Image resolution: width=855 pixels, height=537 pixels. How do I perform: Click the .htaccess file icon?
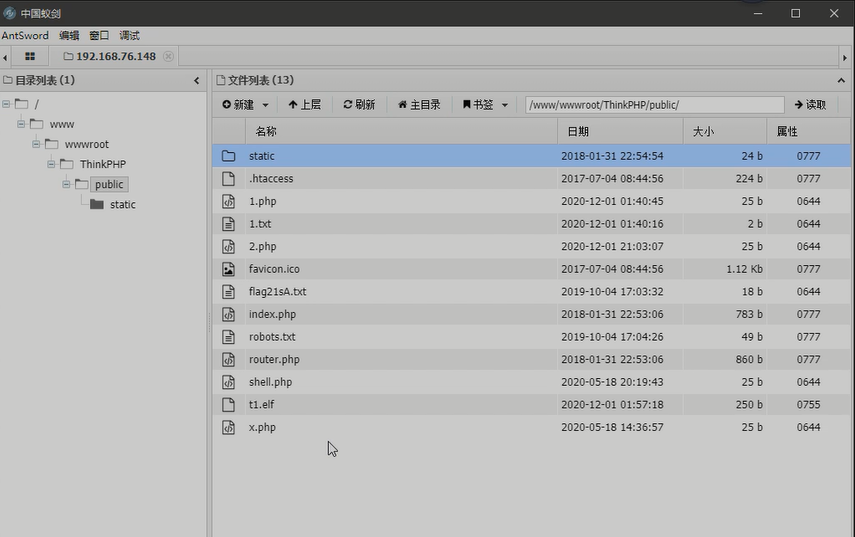coord(228,178)
